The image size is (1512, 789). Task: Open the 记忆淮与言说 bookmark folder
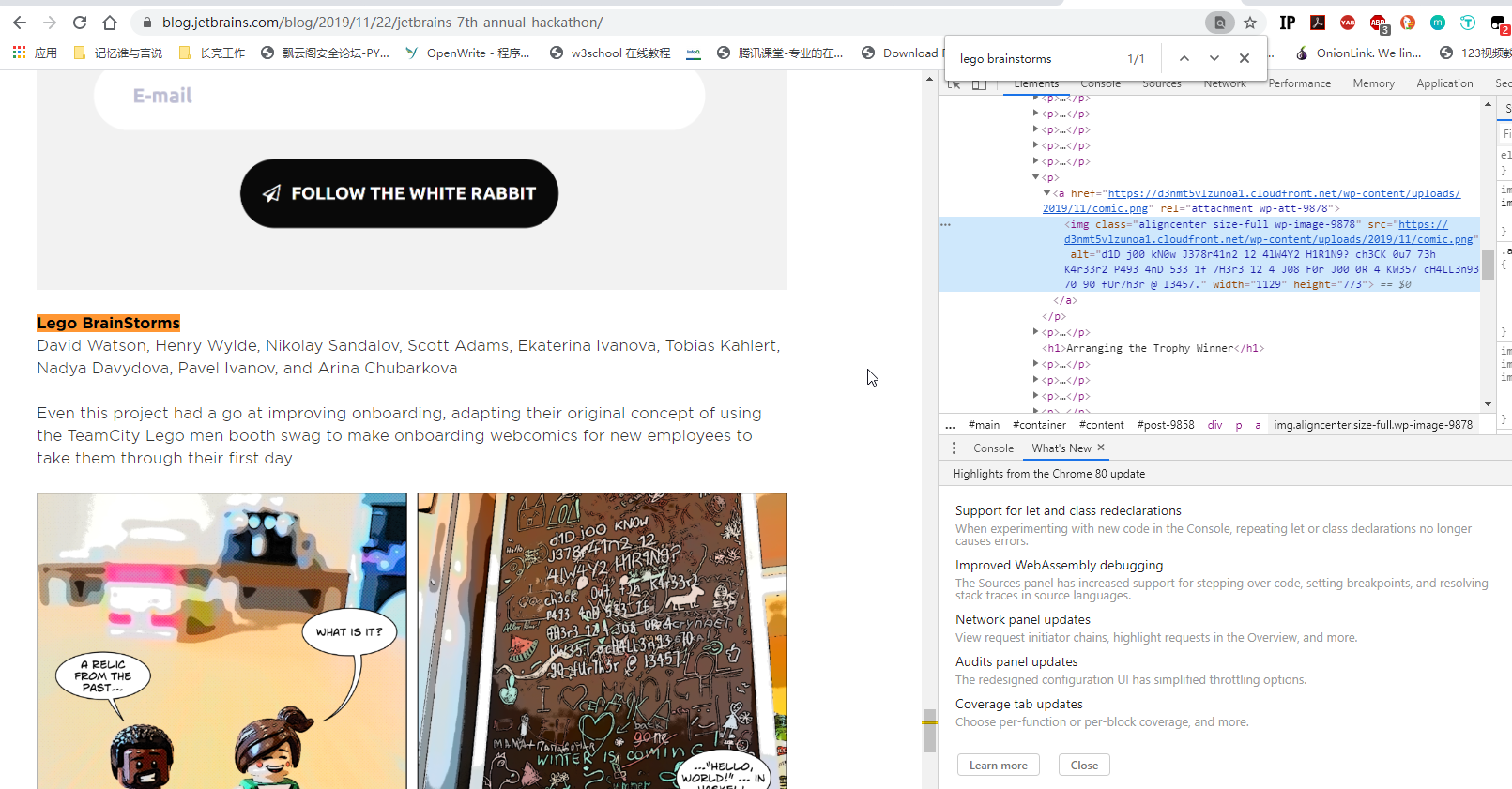(117, 53)
